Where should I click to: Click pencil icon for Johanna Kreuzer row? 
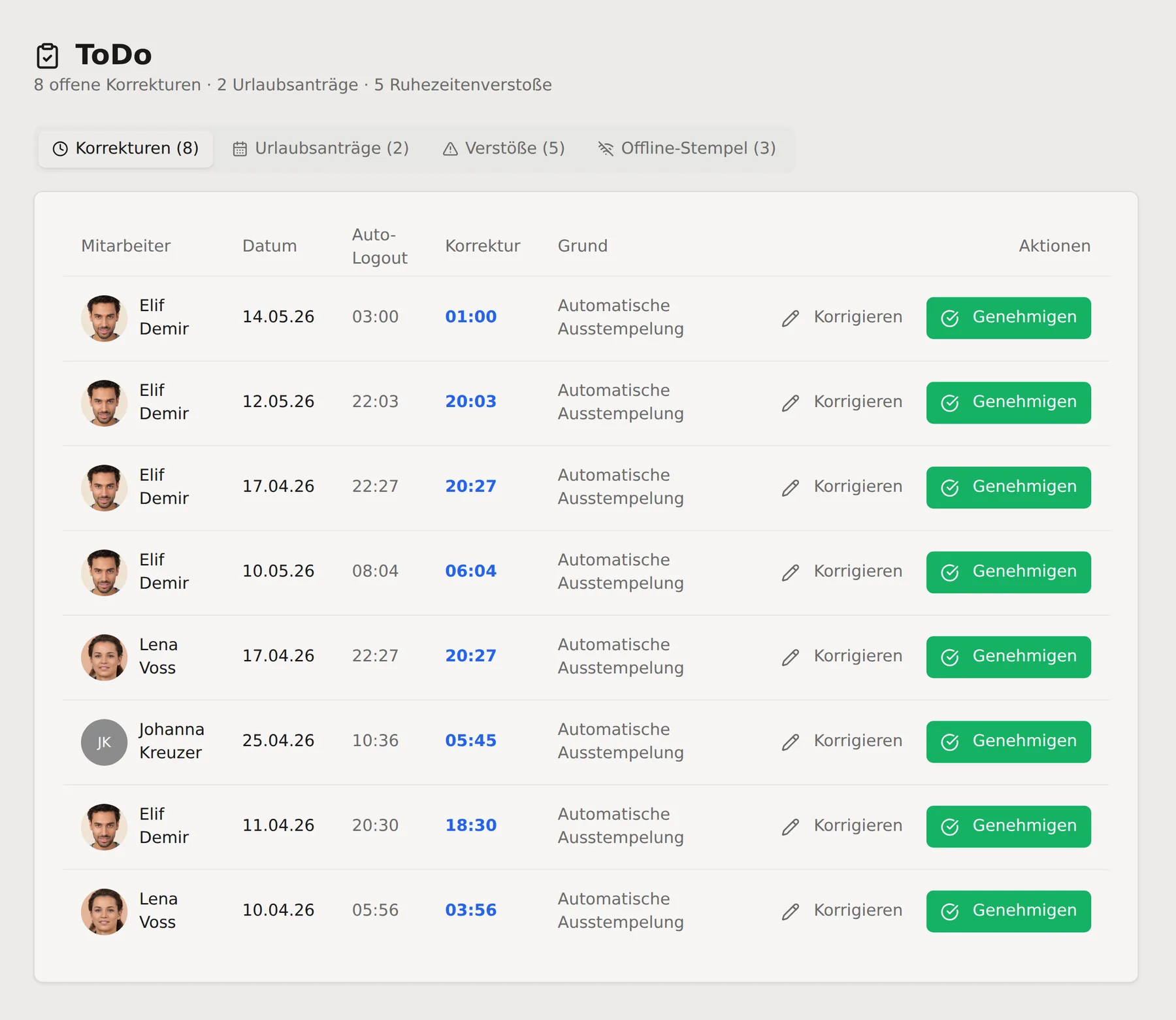(x=791, y=742)
